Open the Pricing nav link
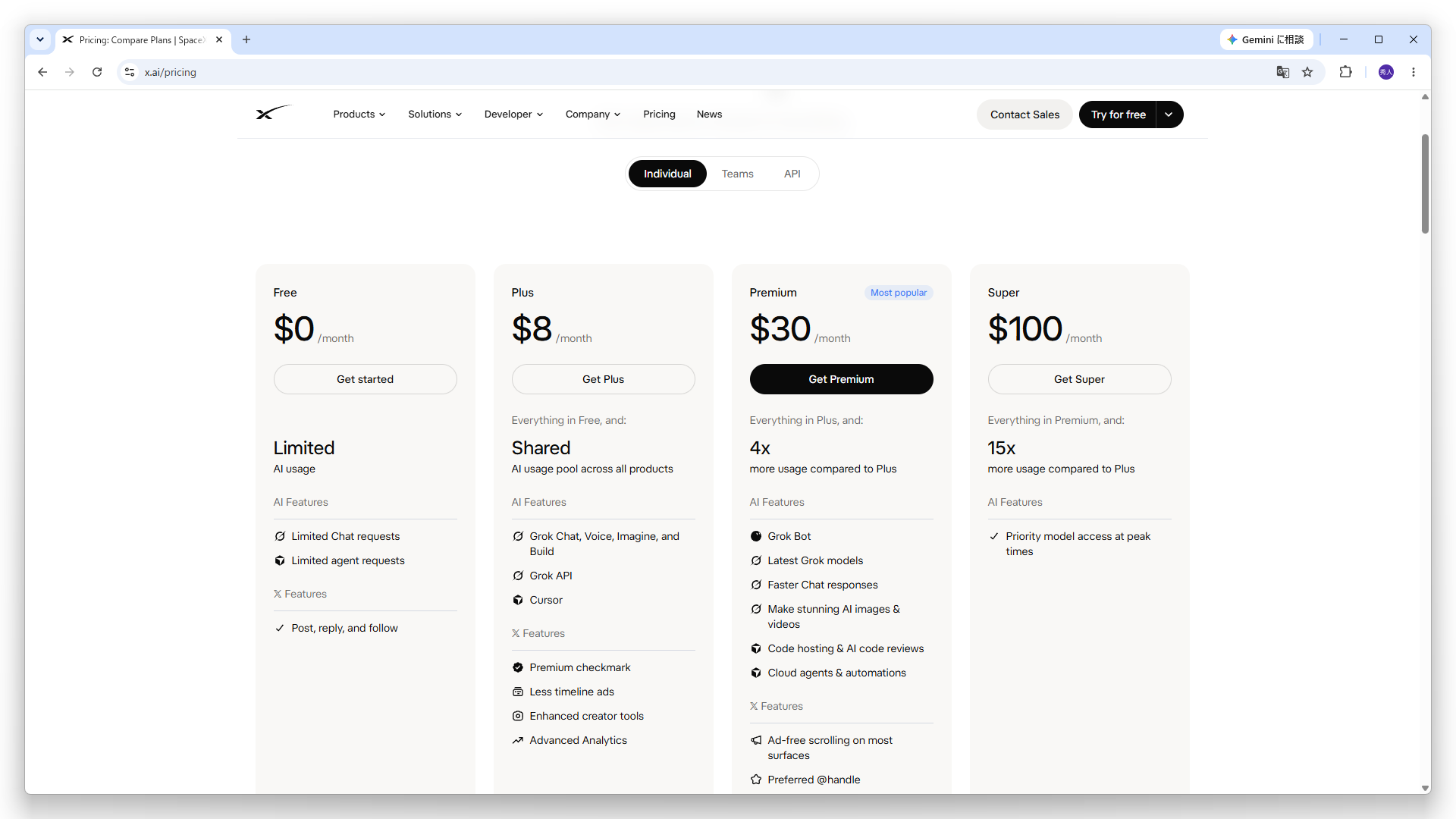The image size is (1456, 819). coord(659,114)
